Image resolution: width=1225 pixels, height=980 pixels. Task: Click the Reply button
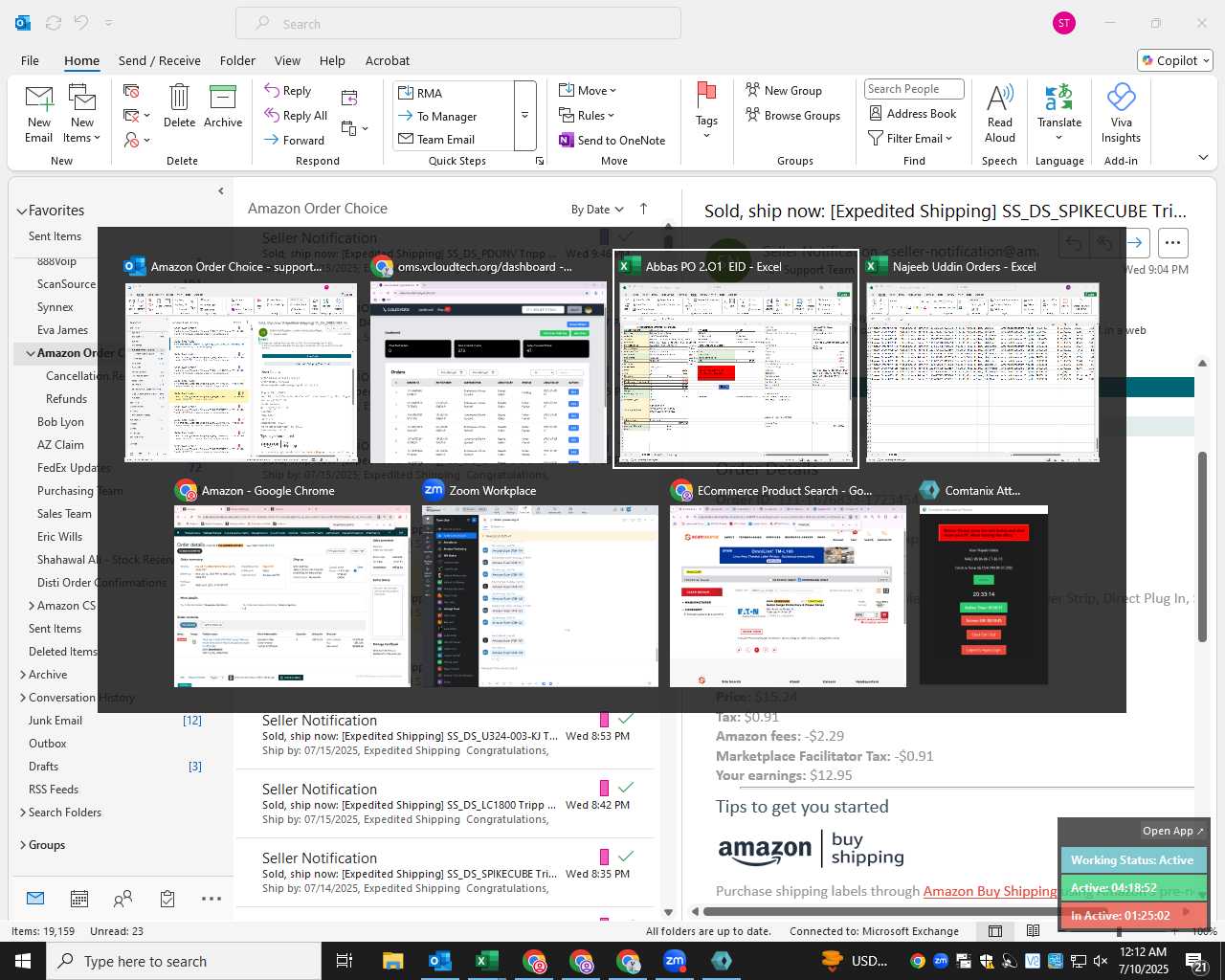(288, 90)
